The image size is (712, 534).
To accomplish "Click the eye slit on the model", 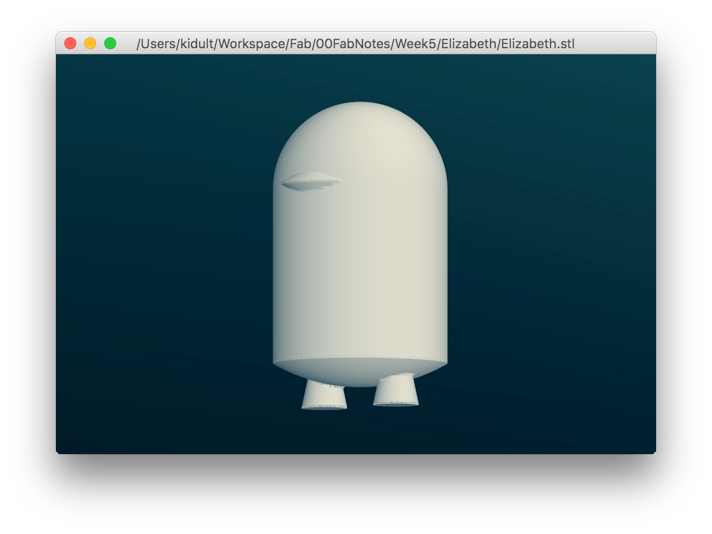I will [311, 182].
